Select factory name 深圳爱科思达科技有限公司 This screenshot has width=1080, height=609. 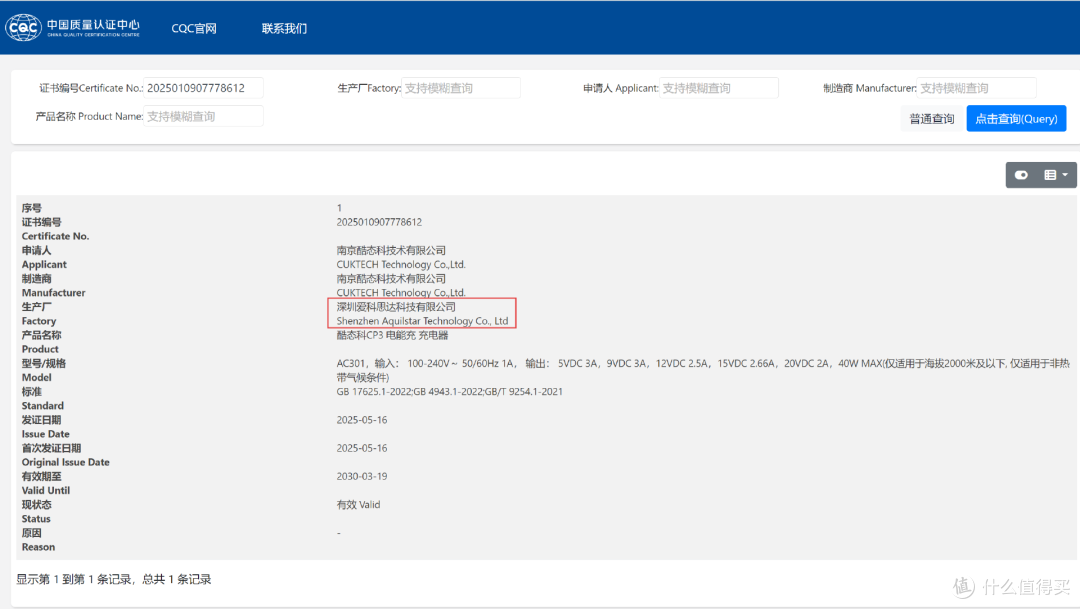396,307
